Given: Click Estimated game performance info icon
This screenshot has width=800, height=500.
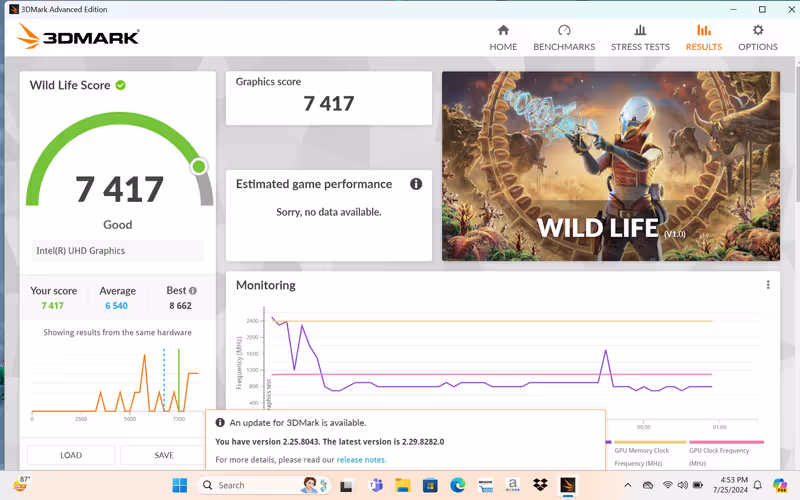Looking at the screenshot, I should click(416, 184).
